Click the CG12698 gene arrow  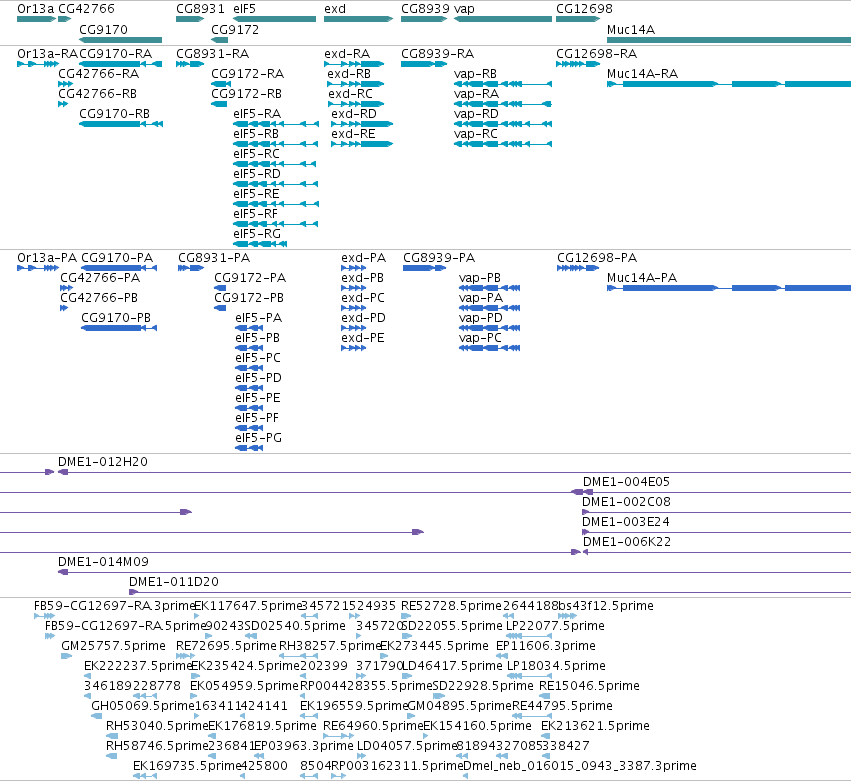578,19
